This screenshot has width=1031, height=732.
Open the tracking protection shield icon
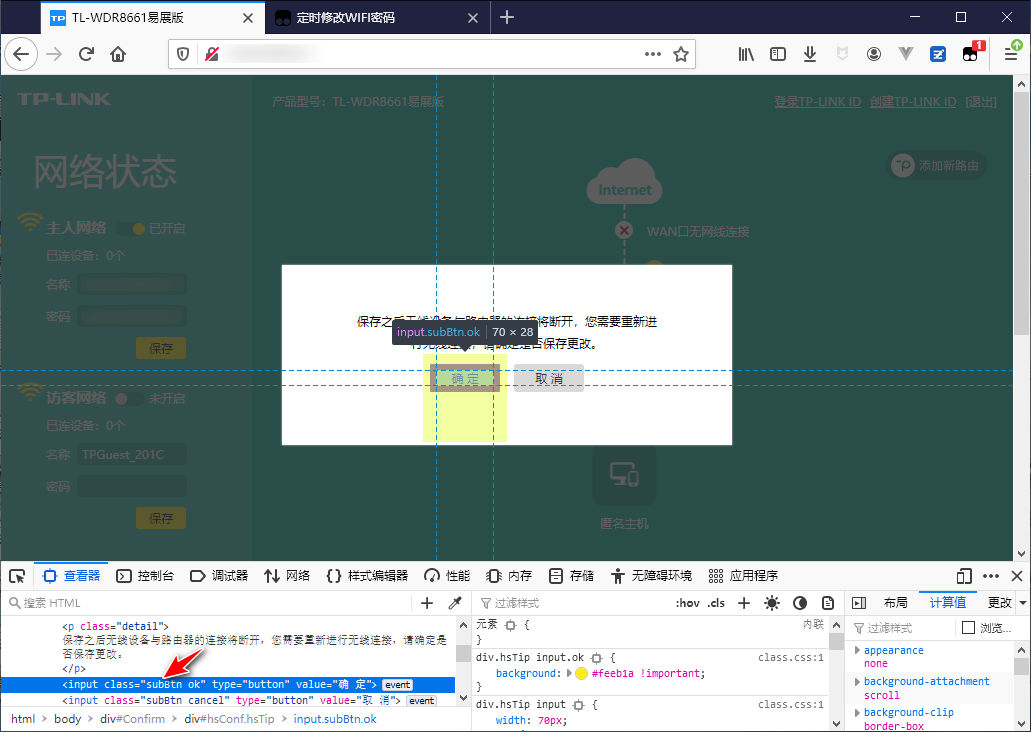click(183, 54)
